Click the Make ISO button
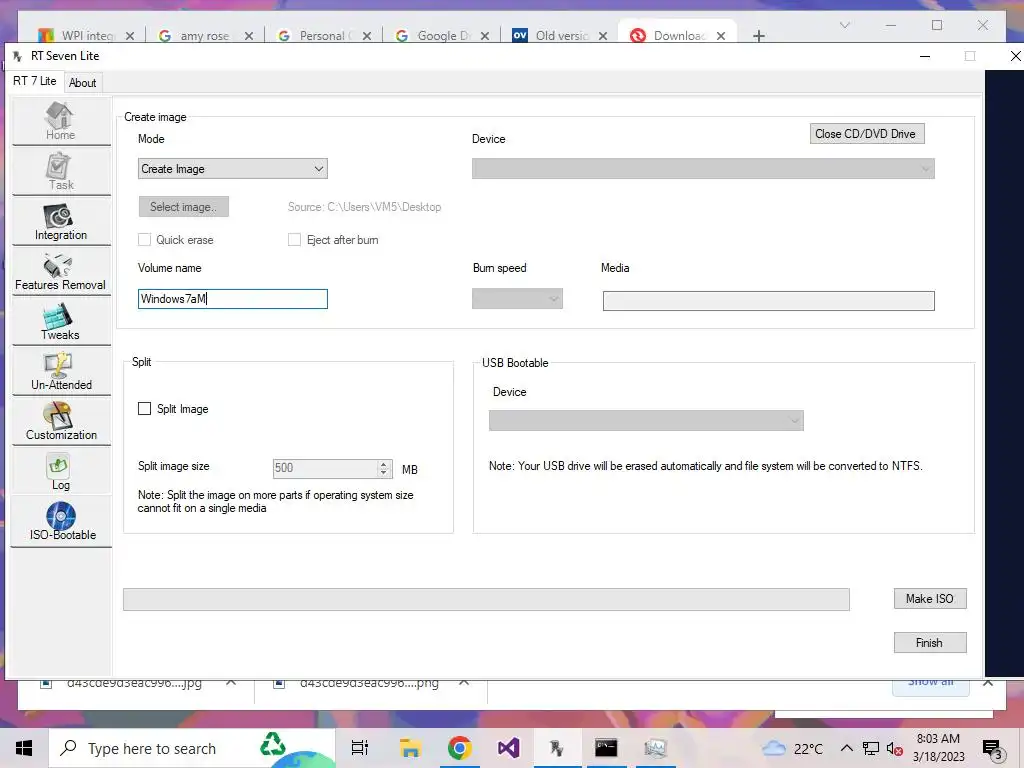 tap(930, 599)
